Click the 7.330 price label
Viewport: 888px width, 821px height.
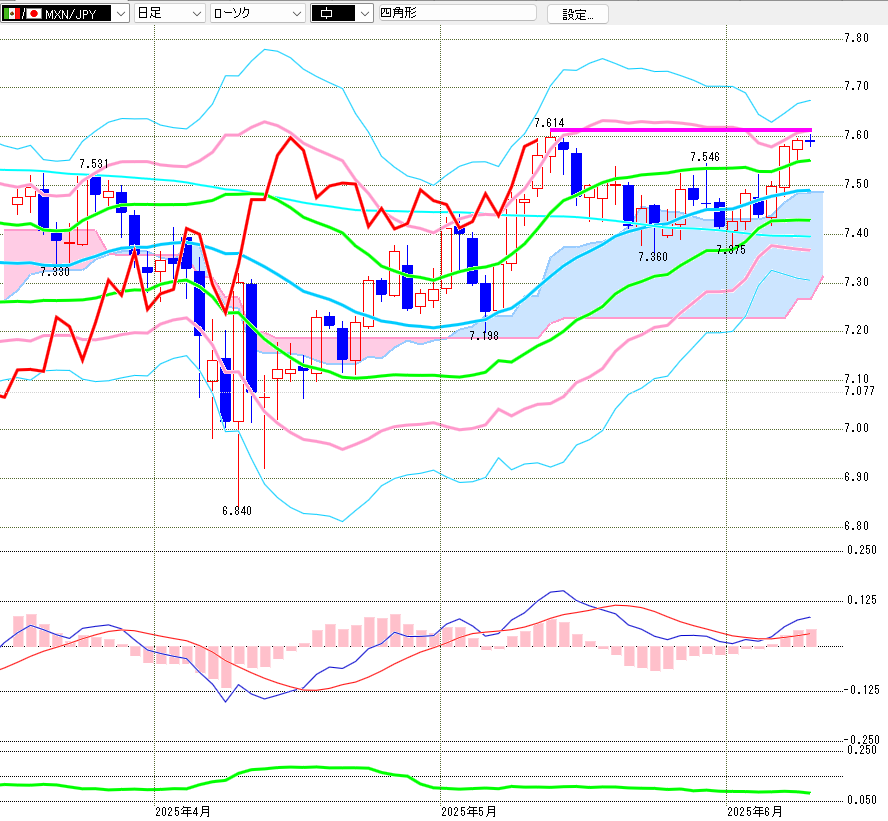click(55, 272)
